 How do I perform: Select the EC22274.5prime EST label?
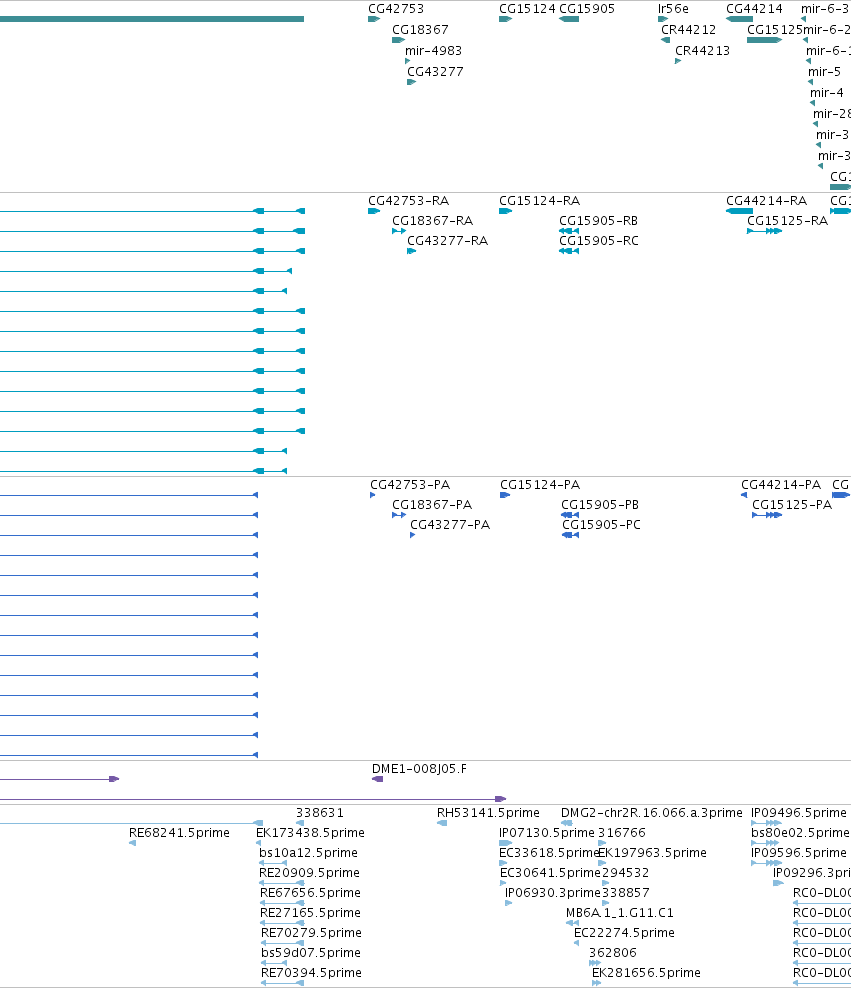click(624, 933)
